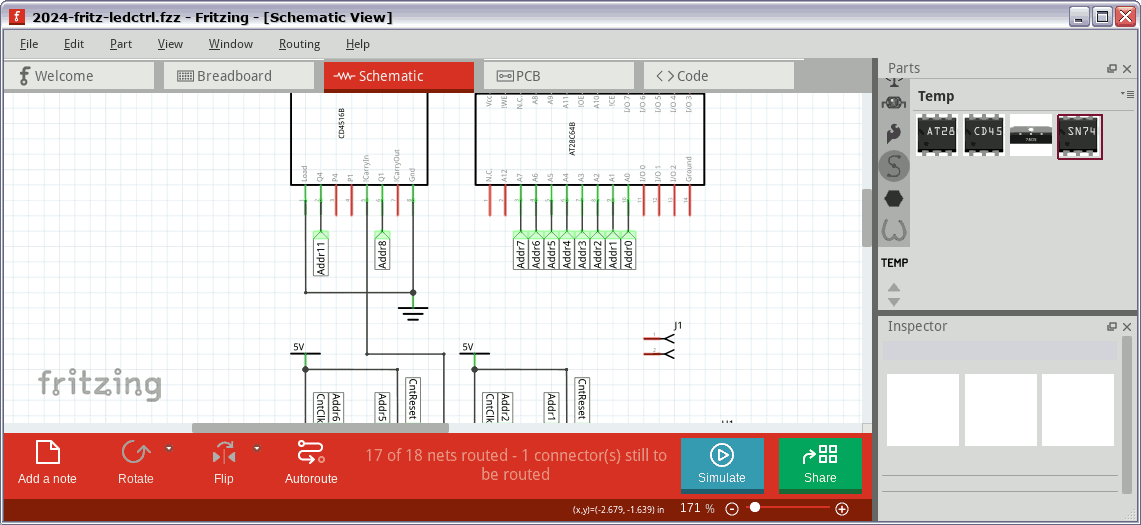
Task: Switch to the Schematic view tab
Action: coord(399,76)
